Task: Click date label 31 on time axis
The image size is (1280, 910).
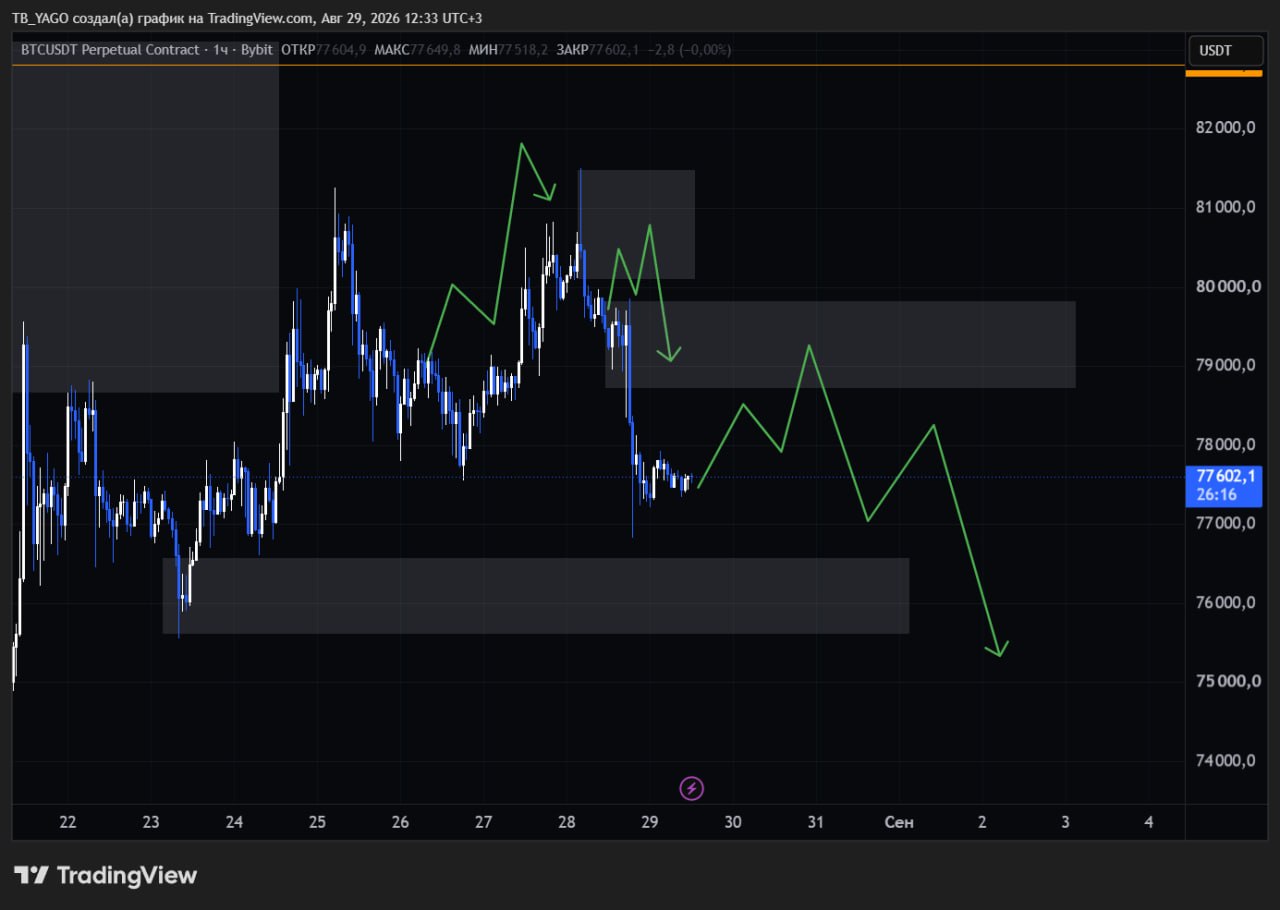Action: pos(816,822)
